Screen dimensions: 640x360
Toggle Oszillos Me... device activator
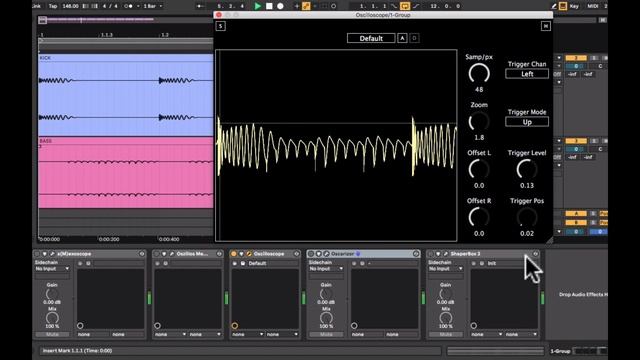click(156, 254)
